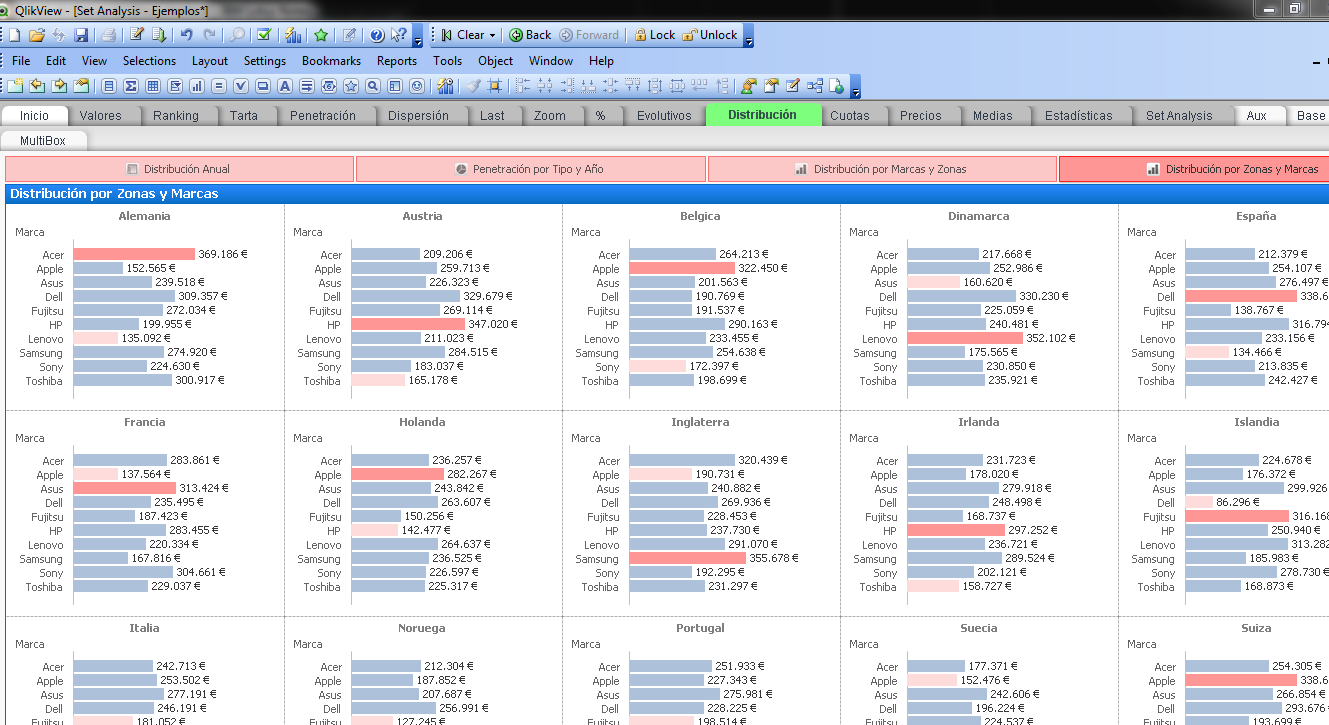Create a Statistics Box sigma icon

(x=131, y=86)
